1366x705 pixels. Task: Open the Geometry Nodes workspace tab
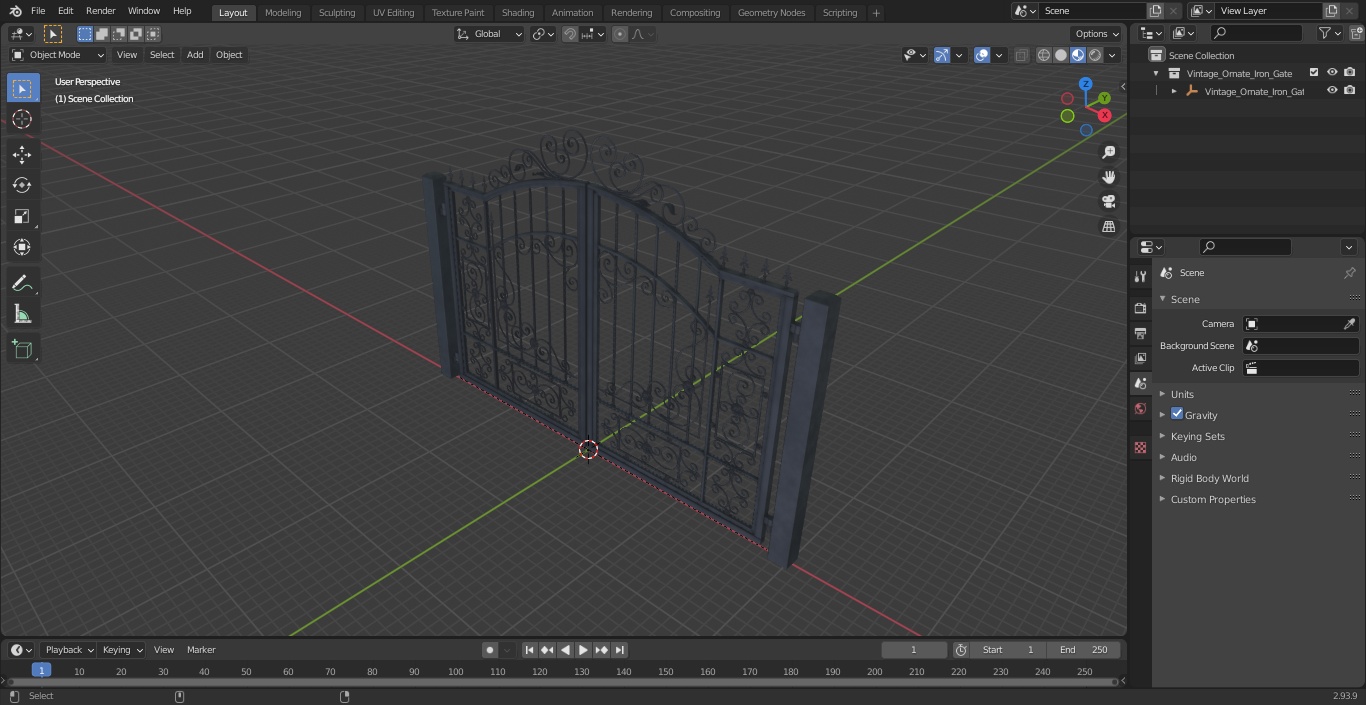[771, 13]
